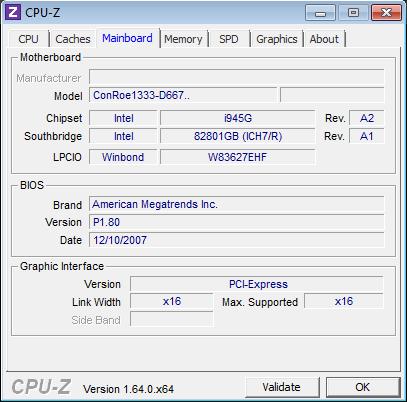Click the empty Manufacturer field
The width and height of the screenshot is (407, 402).
click(x=237, y=77)
